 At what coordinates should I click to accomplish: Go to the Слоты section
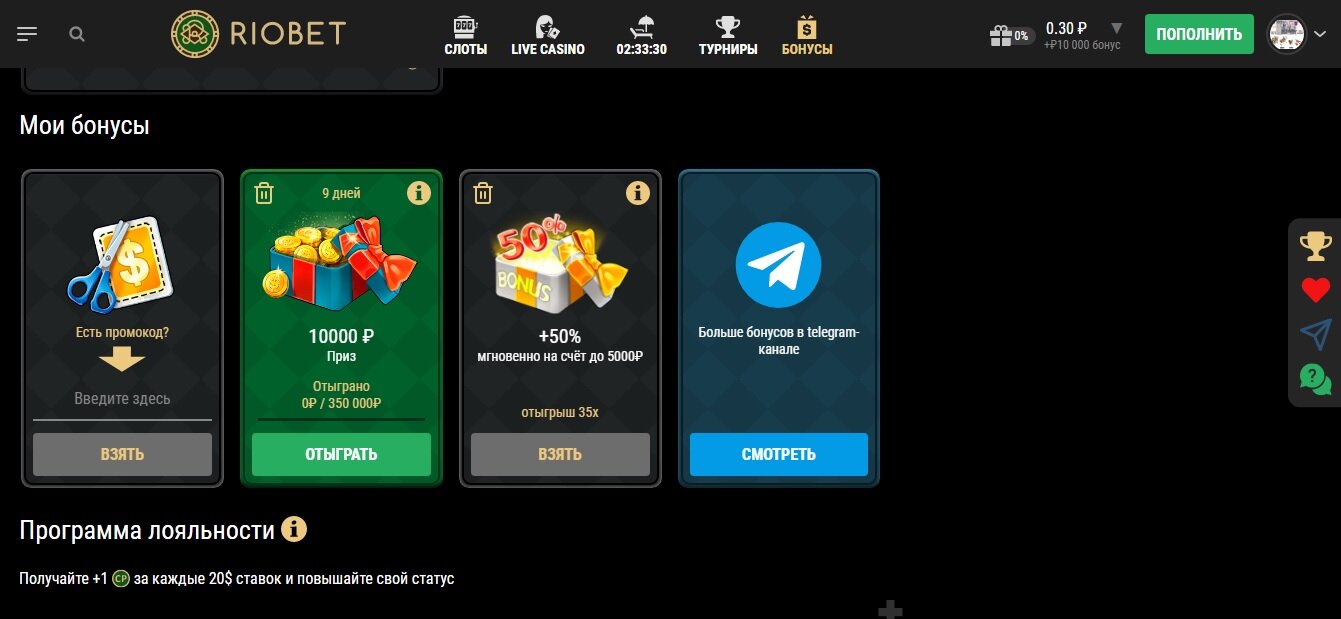click(466, 35)
